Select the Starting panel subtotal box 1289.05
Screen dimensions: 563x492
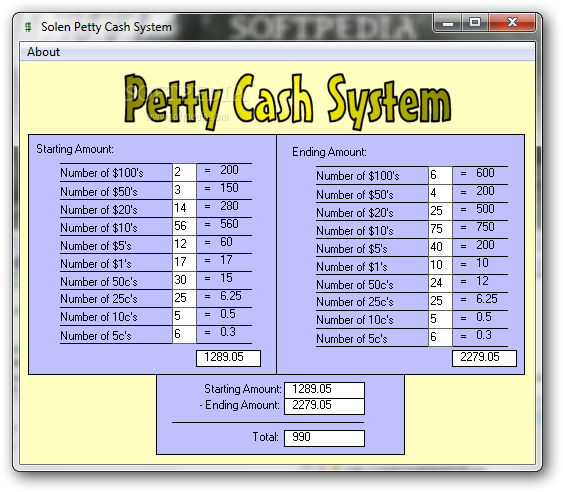228,358
